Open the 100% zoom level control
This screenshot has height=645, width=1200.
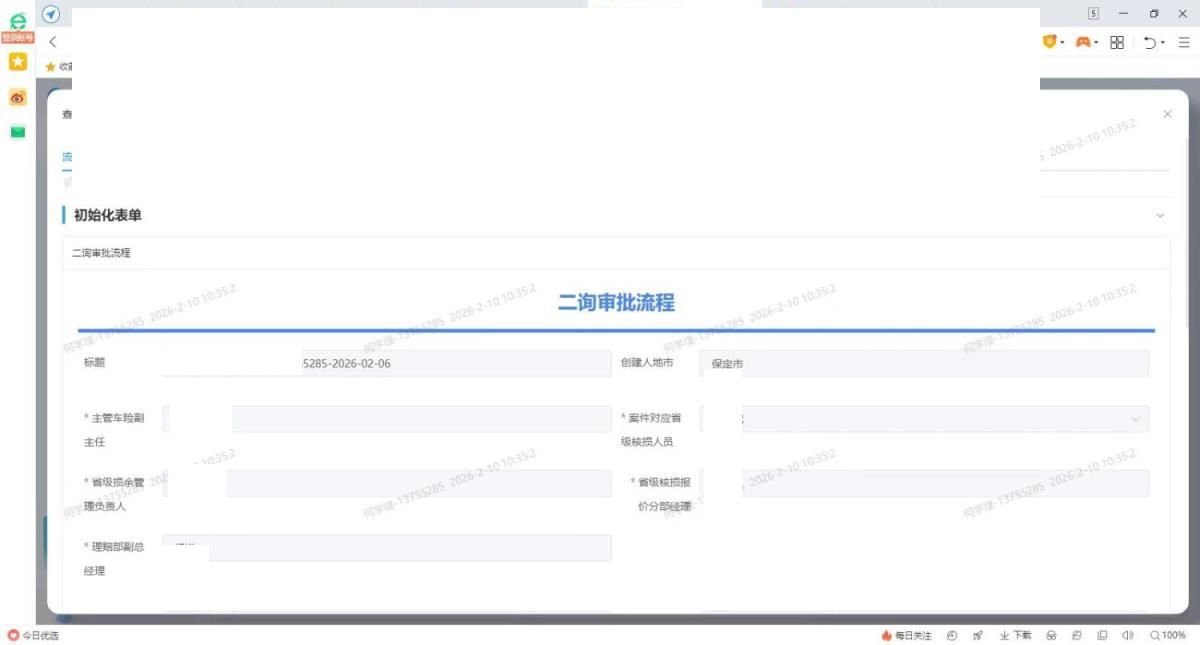coord(1167,635)
